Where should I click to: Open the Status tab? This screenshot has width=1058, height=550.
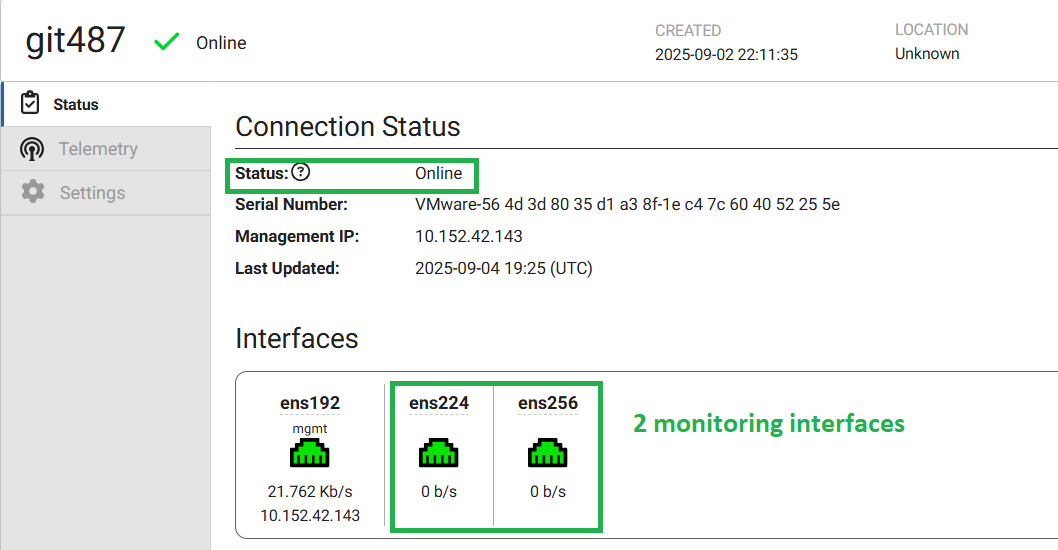point(76,104)
